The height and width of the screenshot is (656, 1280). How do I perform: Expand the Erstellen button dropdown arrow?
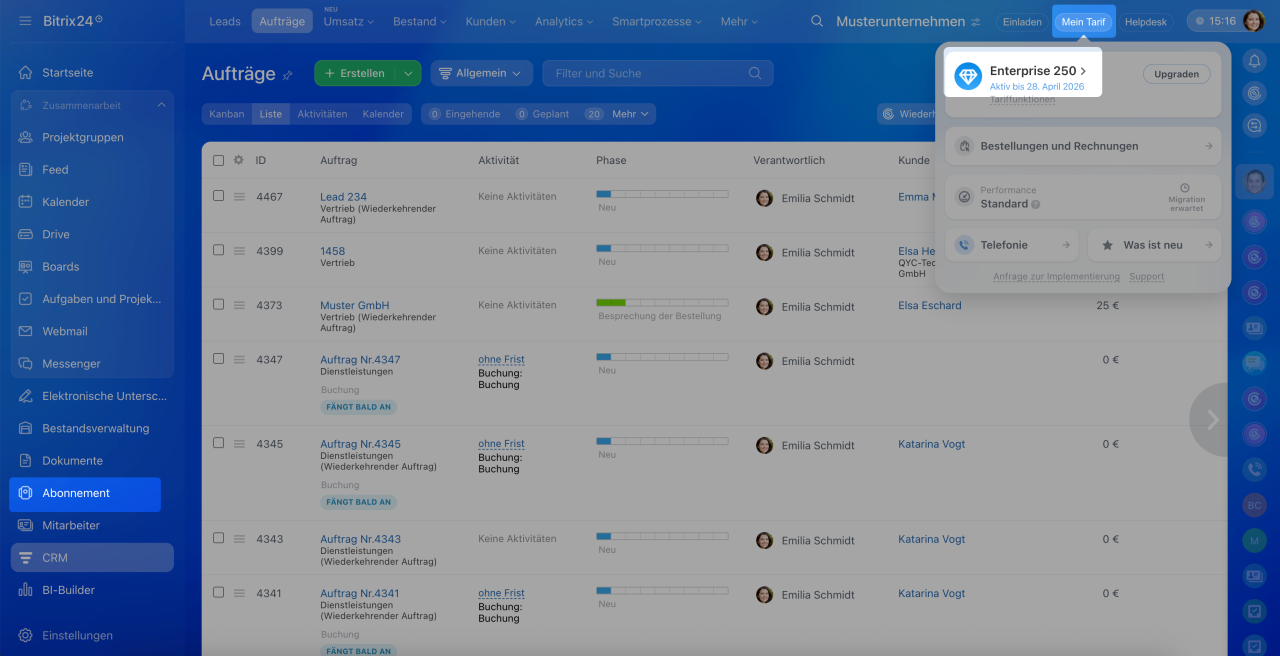[408, 73]
